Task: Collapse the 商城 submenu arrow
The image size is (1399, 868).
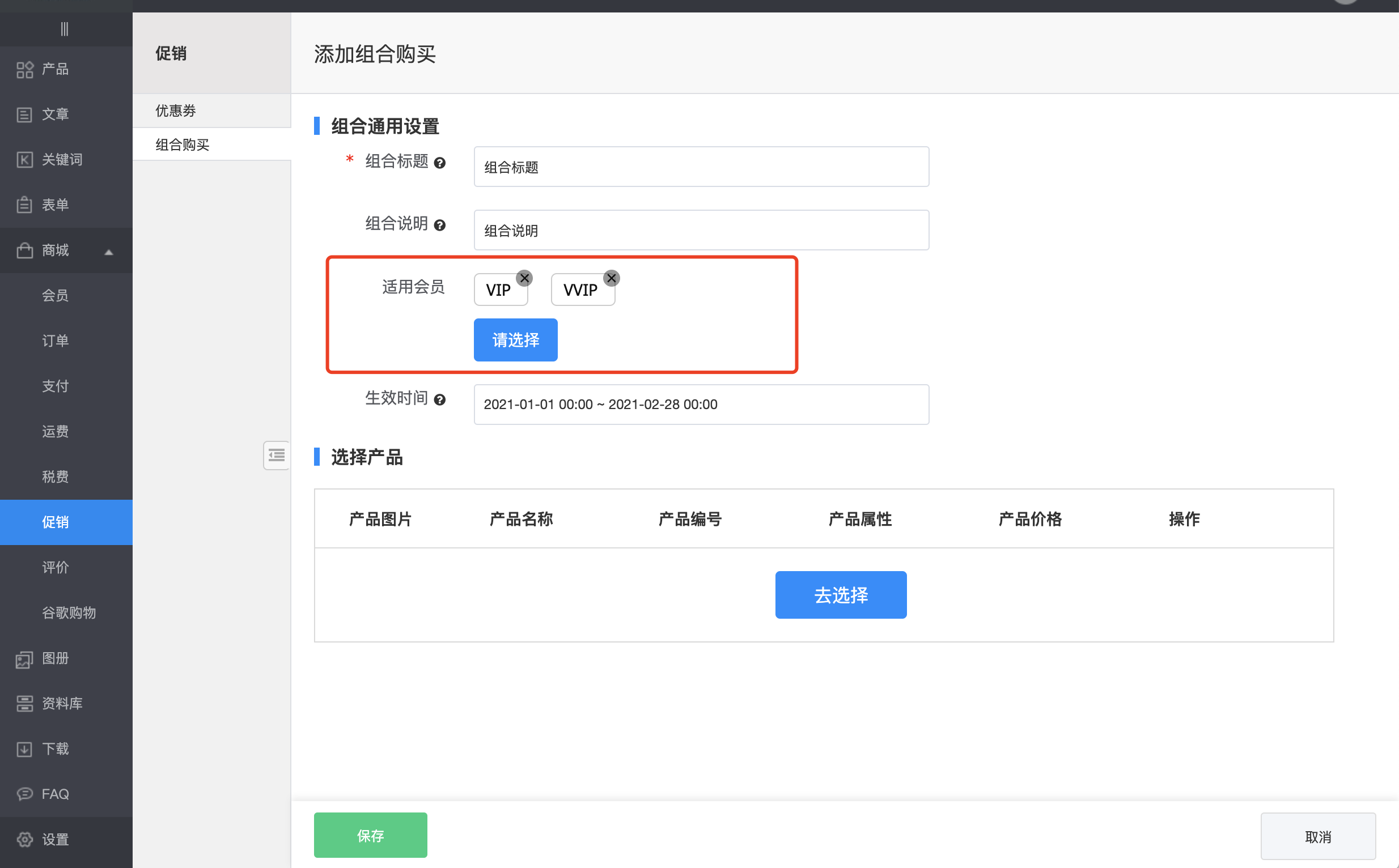Action: (108, 251)
